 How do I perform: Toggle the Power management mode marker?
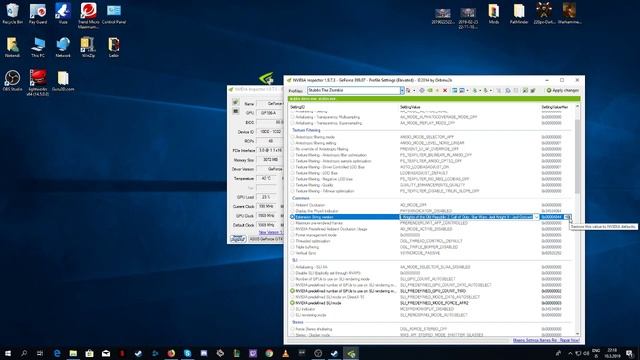coord(292,235)
